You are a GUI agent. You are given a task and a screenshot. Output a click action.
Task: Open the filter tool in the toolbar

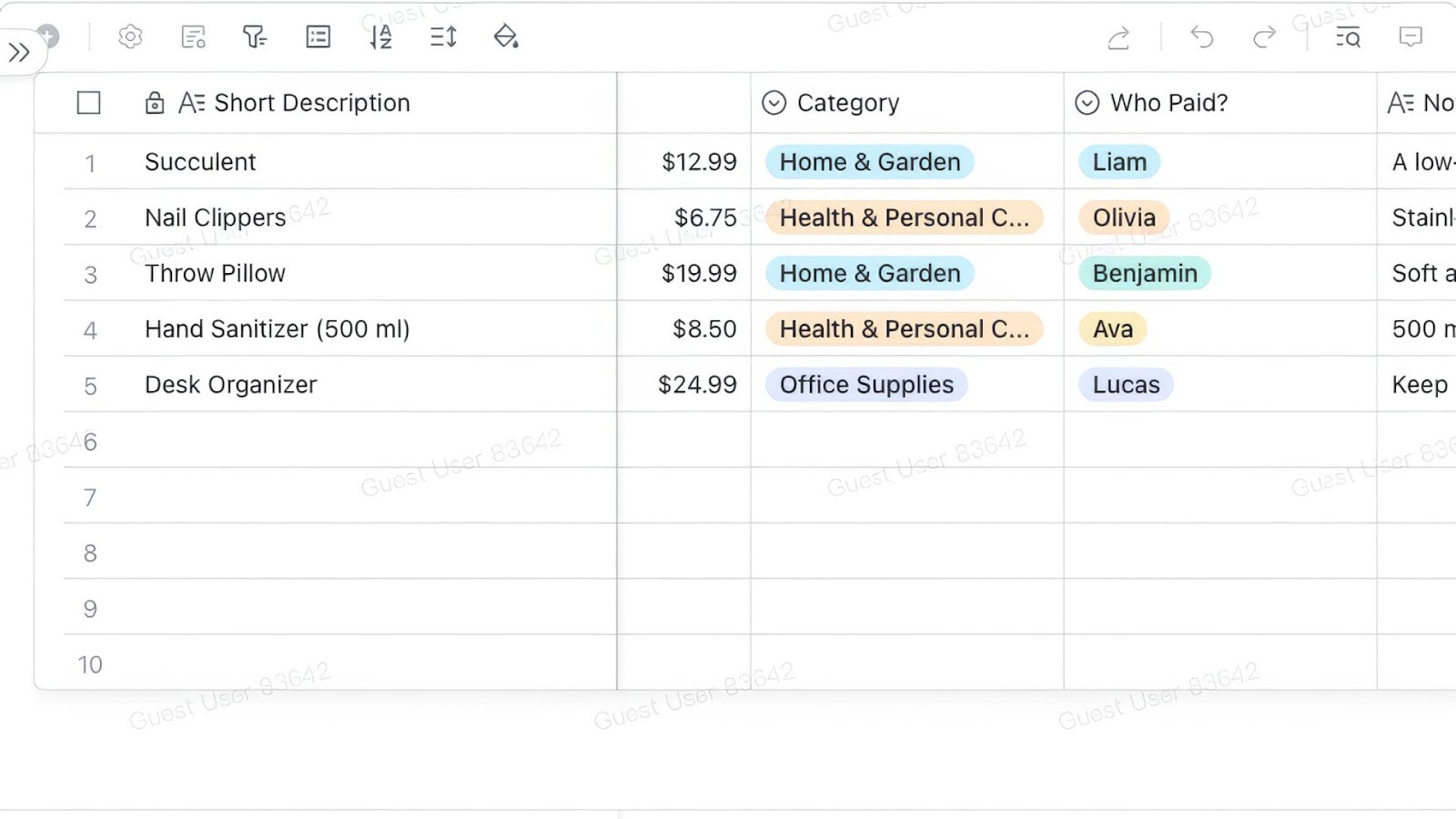click(x=254, y=37)
